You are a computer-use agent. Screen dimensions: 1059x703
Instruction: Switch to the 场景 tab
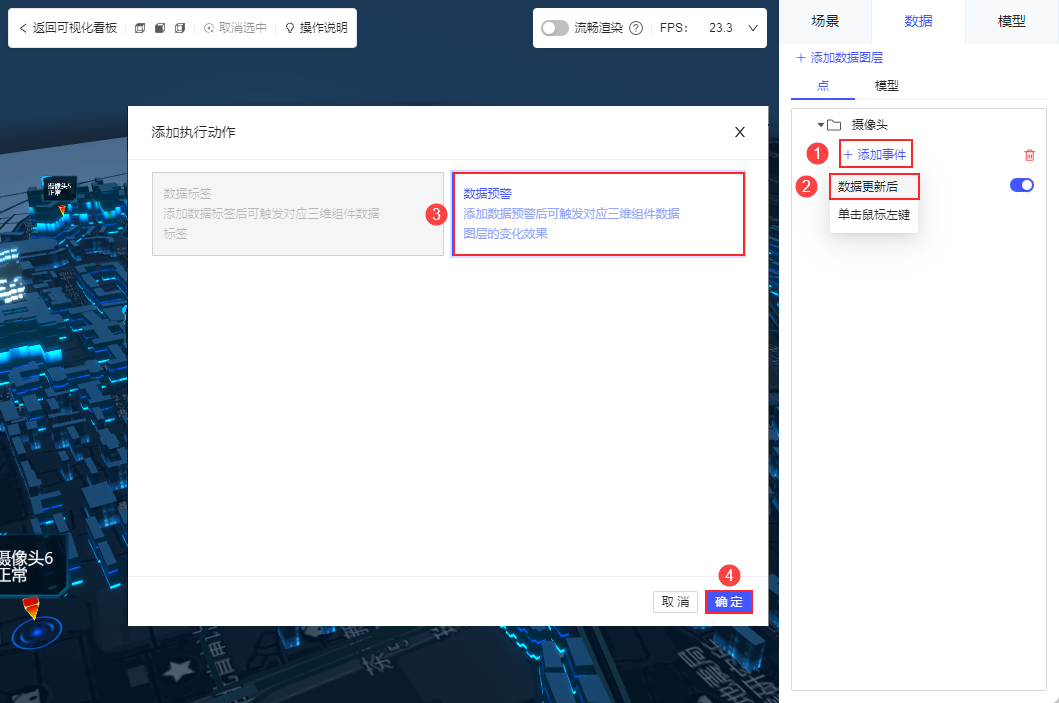click(825, 22)
